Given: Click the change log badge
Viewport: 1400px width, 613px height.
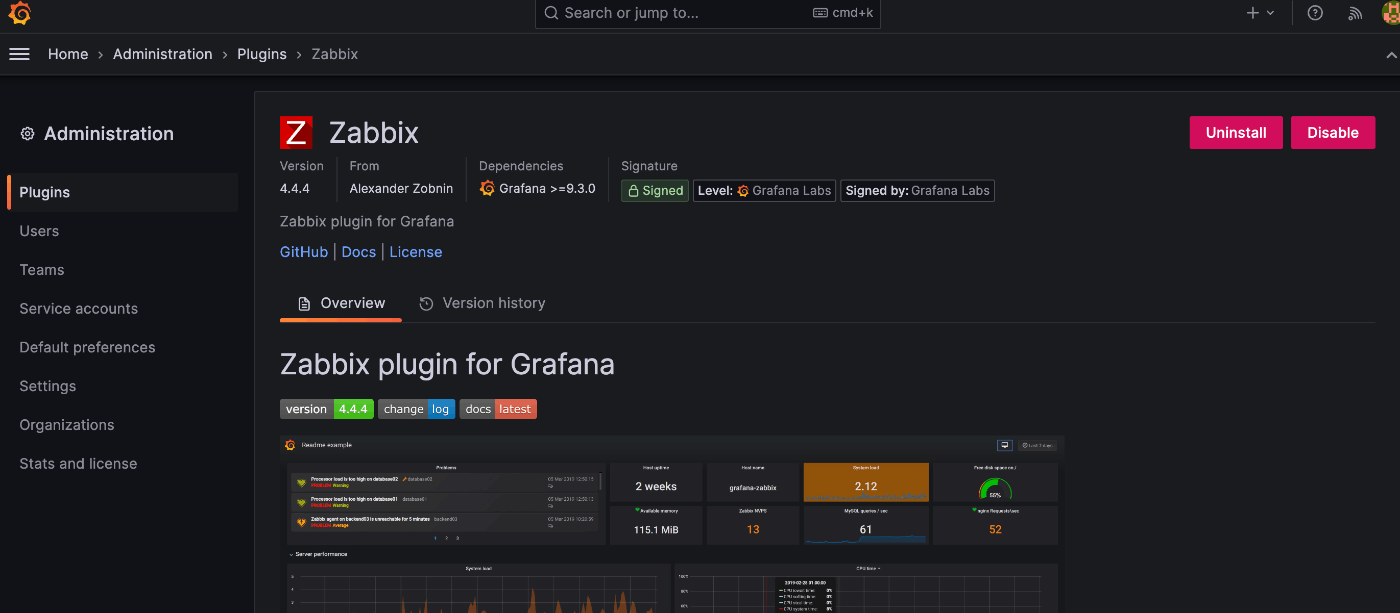Looking at the screenshot, I should [417, 409].
